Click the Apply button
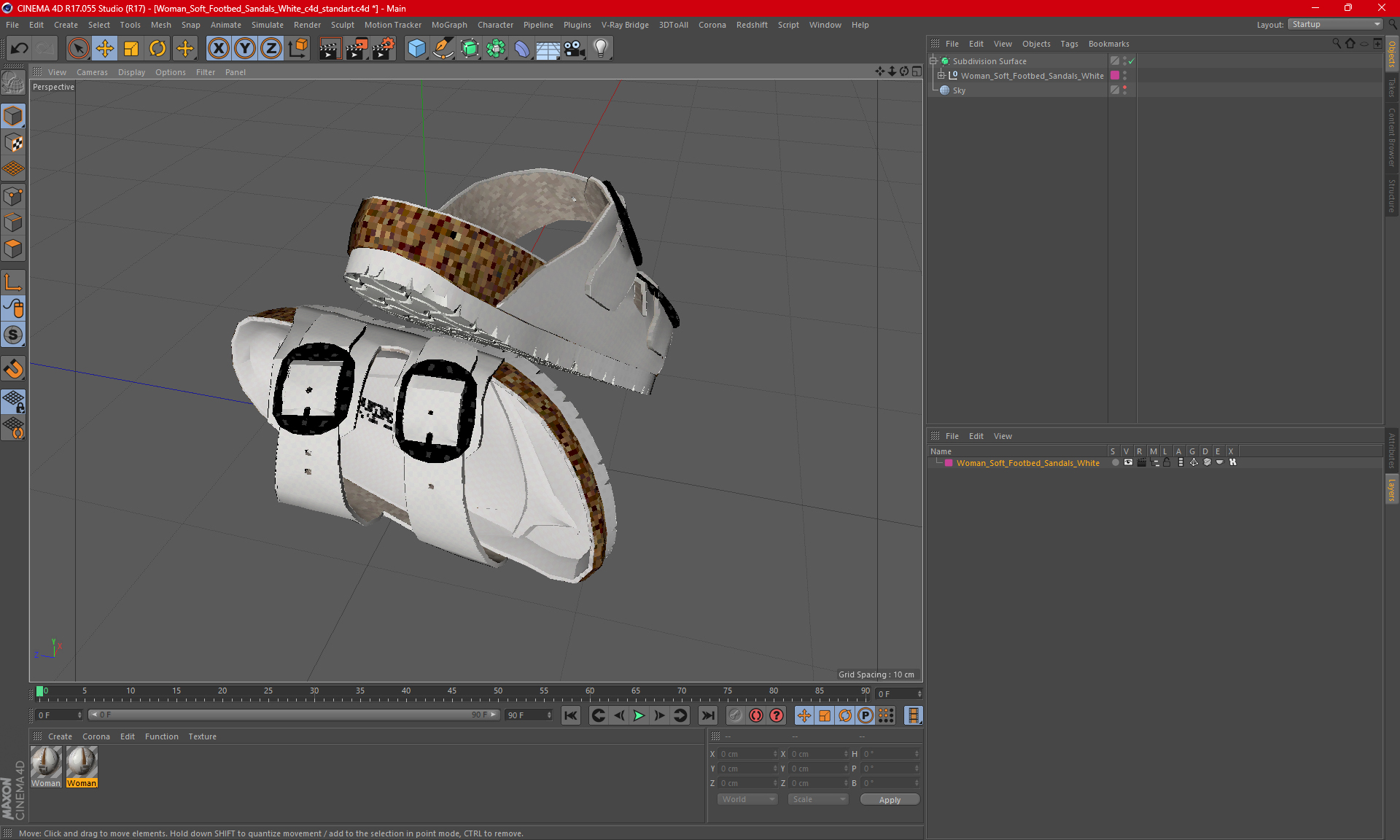1400x840 pixels. pyautogui.click(x=890, y=800)
